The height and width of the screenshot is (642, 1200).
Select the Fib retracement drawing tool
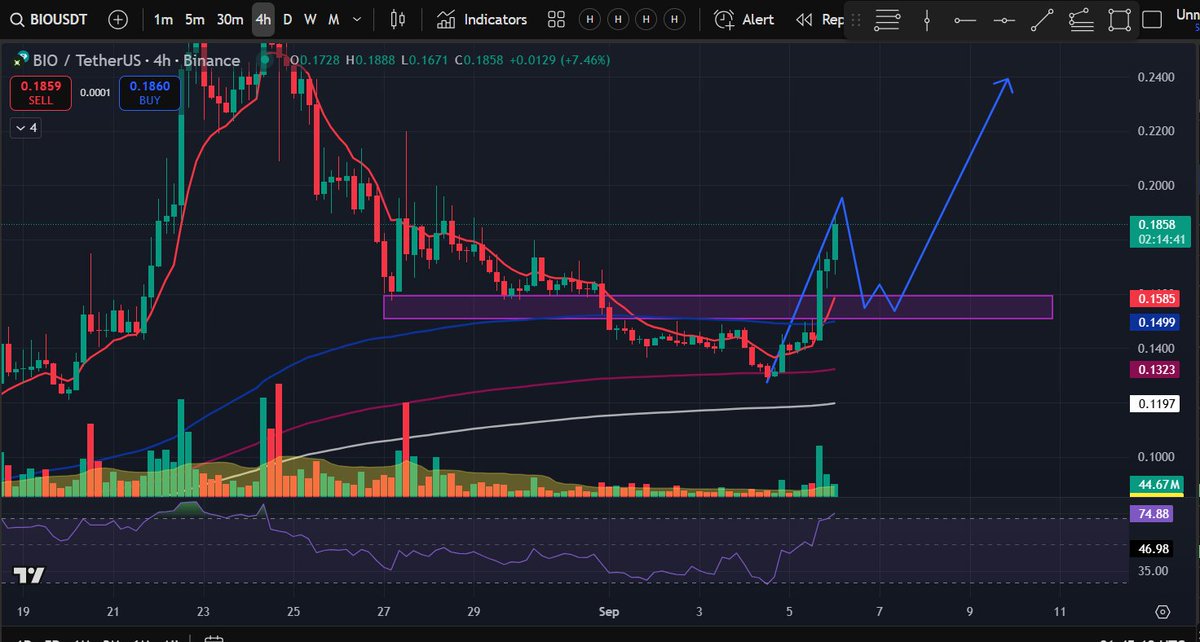click(887, 19)
